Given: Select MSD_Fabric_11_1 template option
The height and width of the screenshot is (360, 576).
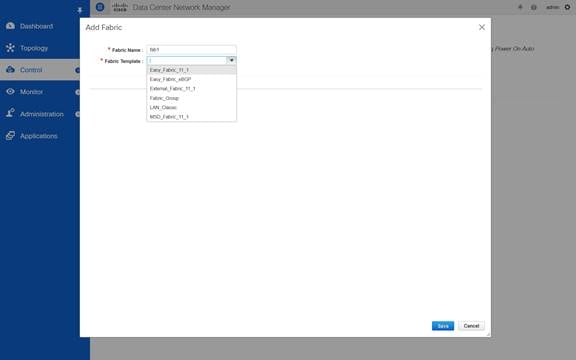Looking at the screenshot, I should click(x=191, y=117).
